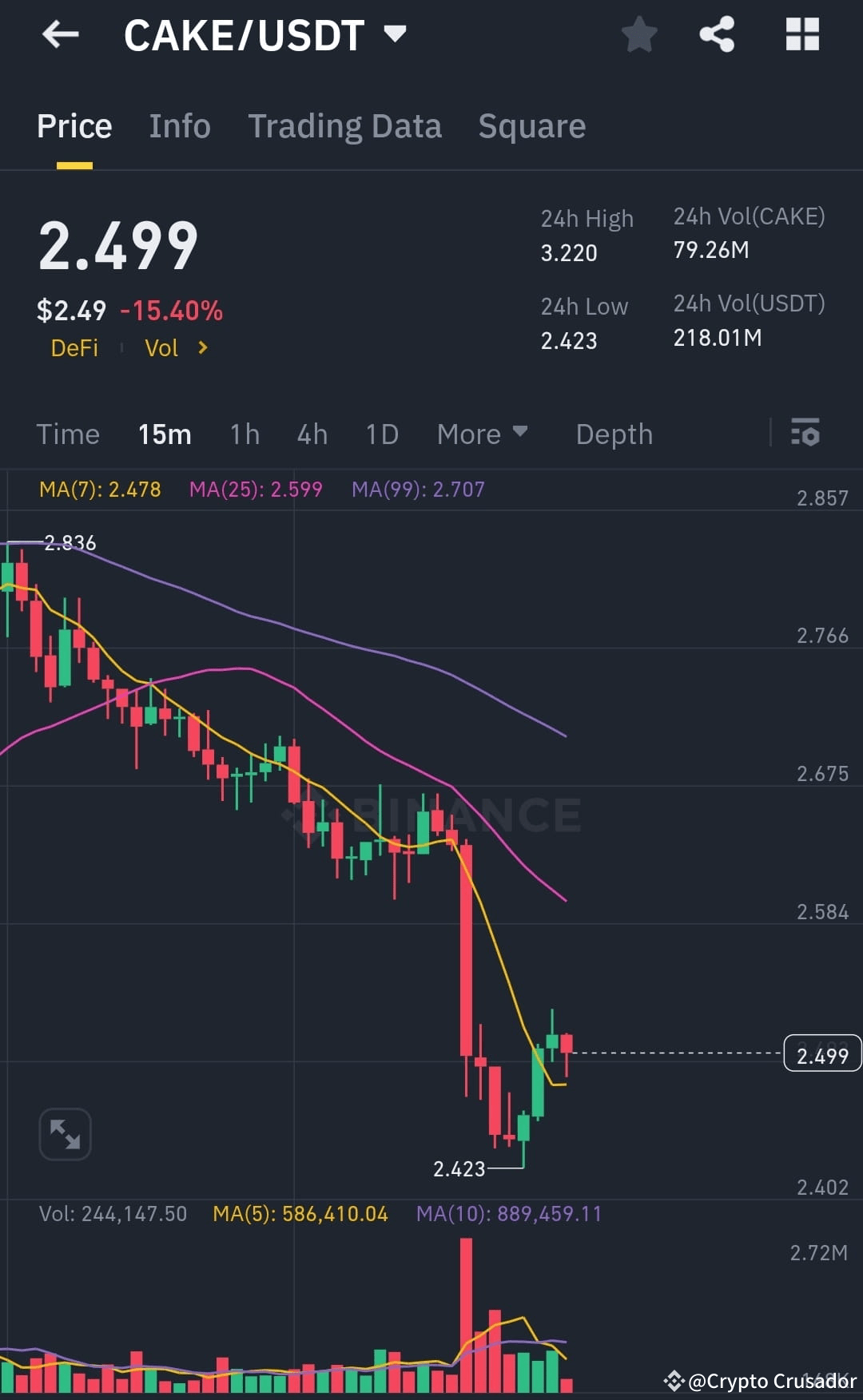Select the 4h timeframe
The width and height of the screenshot is (863, 1400).
312,434
